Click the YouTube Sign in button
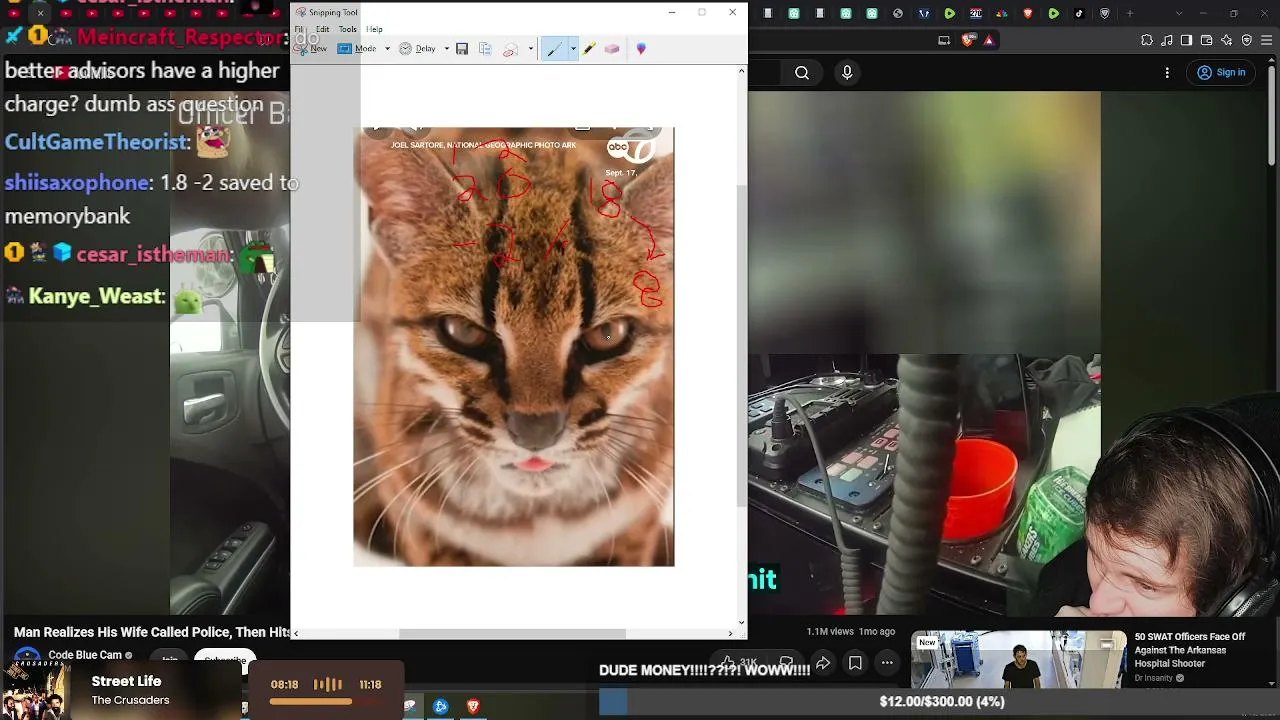 coord(1221,72)
